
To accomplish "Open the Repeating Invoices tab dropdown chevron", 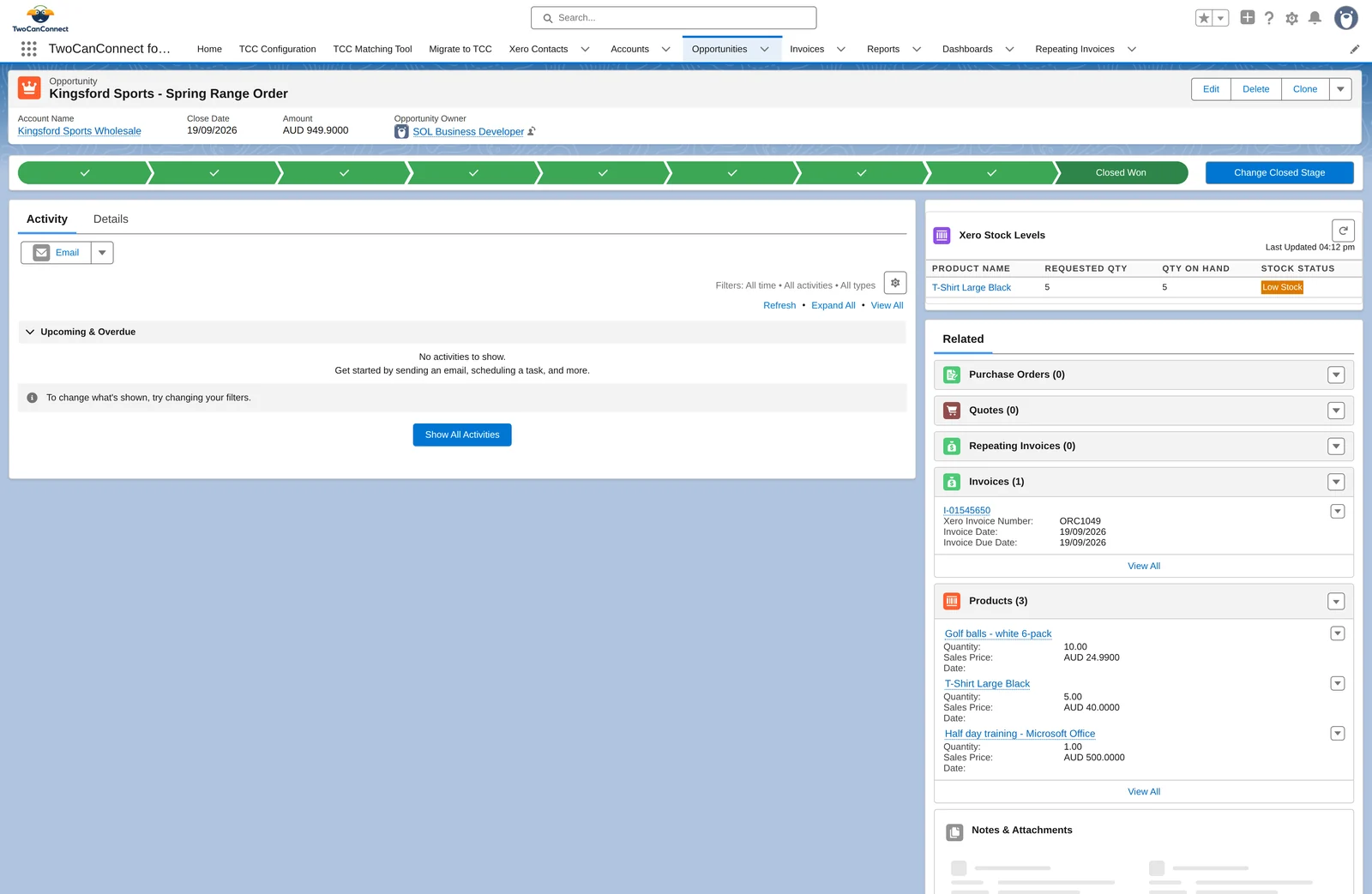I will coord(1132,49).
